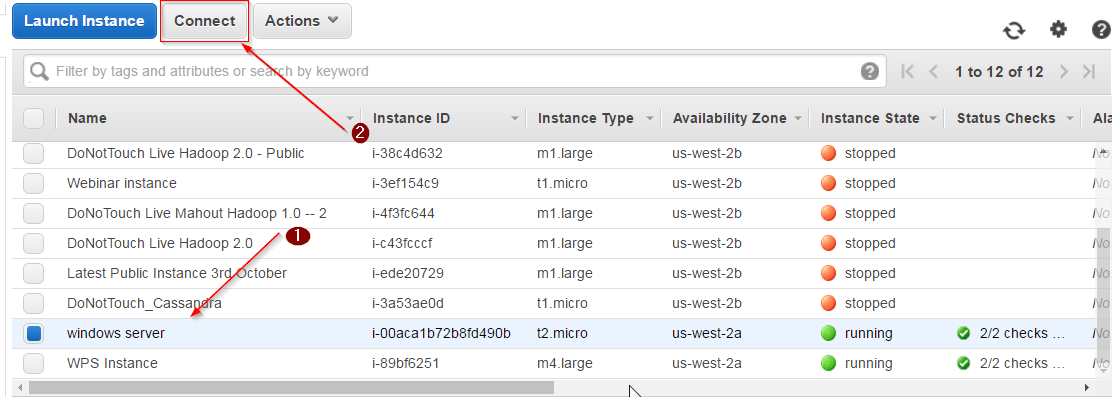
Task: Toggle the select-all header checkbox
Action: (x=33, y=118)
